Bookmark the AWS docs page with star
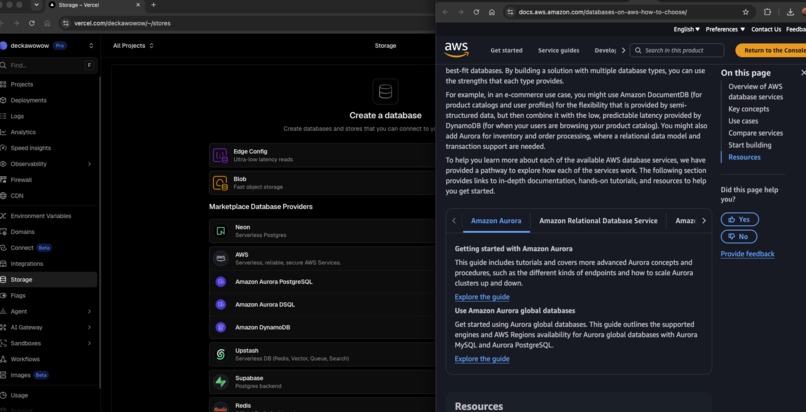Screen dimensions: 806x412 pos(745,12)
